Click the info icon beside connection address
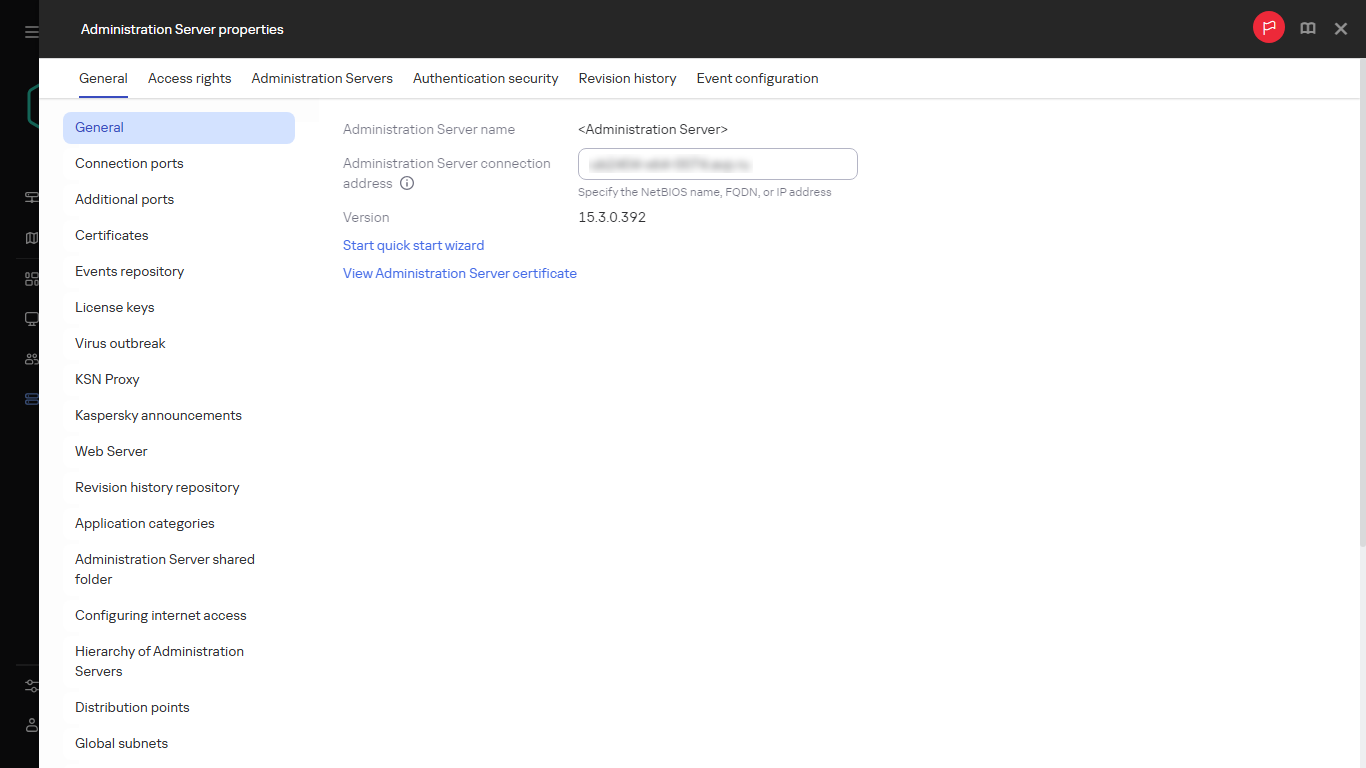The image size is (1366, 768). coord(407,183)
